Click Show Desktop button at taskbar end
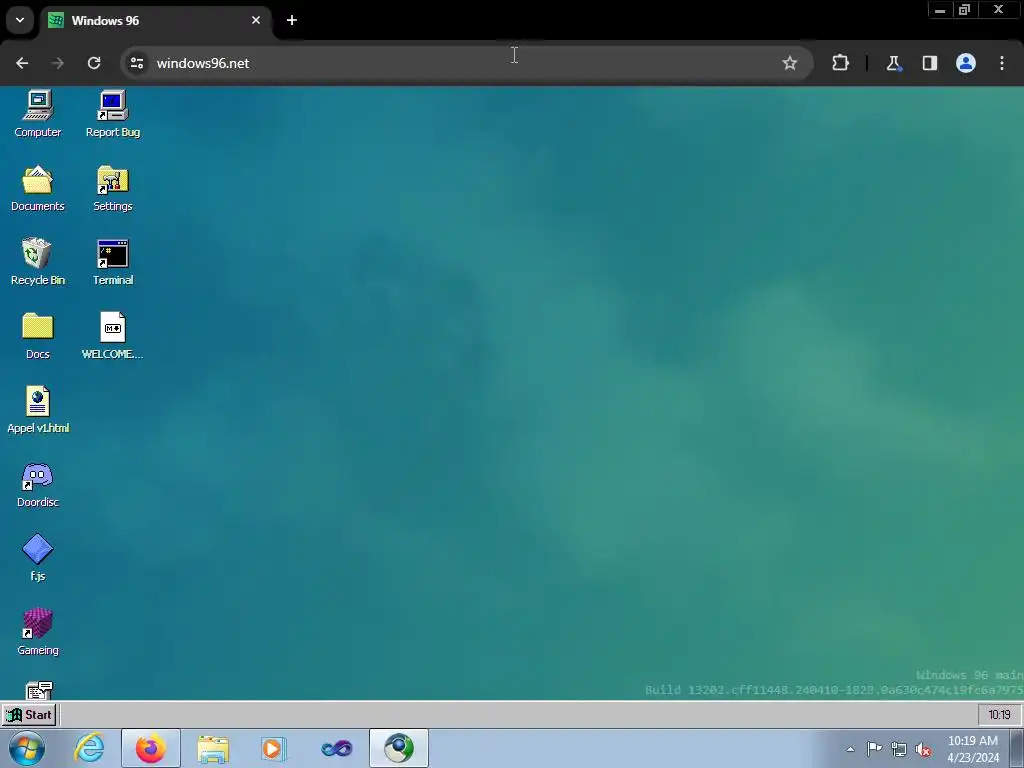This screenshot has height=768, width=1024. (x=1017, y=748)
